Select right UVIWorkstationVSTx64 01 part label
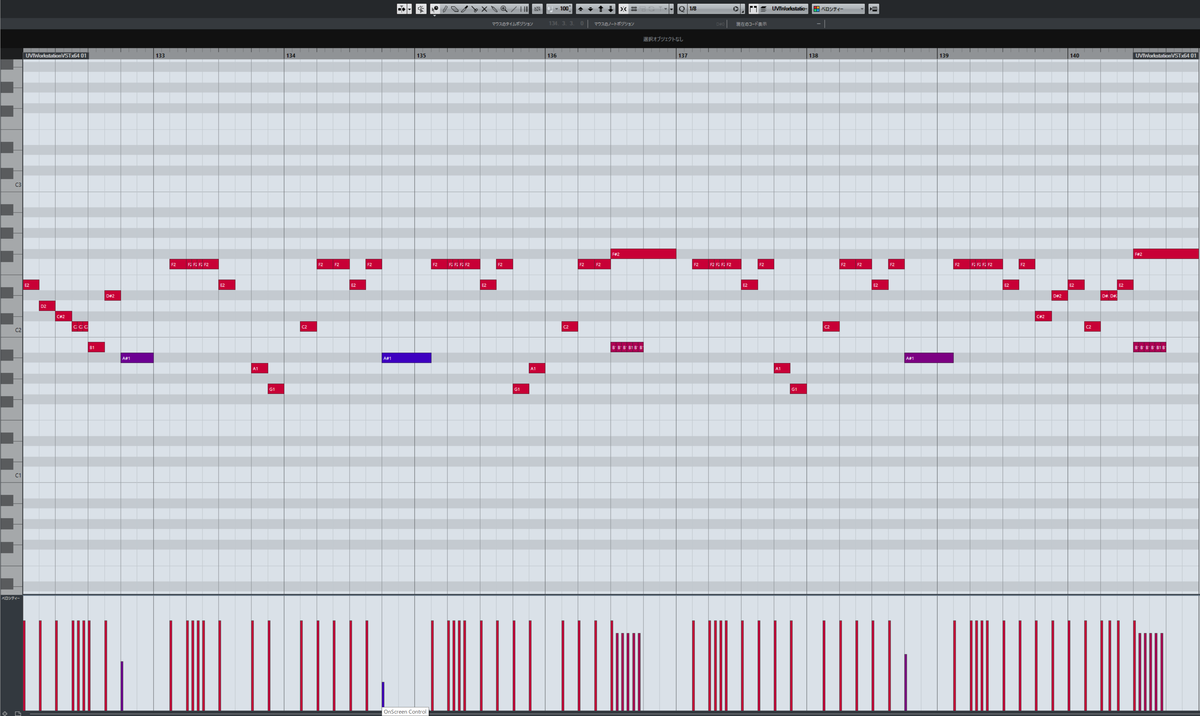The image size is (1200, 716). (x=1166, y=55)
